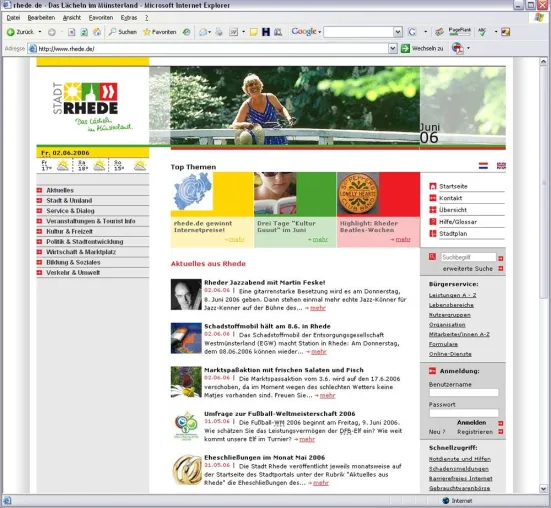Click the Übersicht sitemap icon
This screenshot has height=508, width=551.
(x=433, y=210)
